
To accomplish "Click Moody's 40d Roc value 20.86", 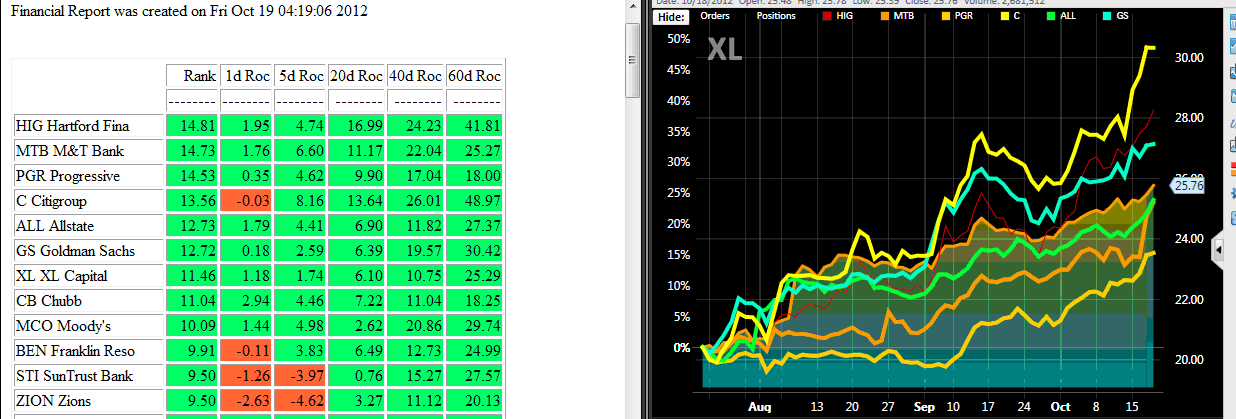I will [416, 326].
